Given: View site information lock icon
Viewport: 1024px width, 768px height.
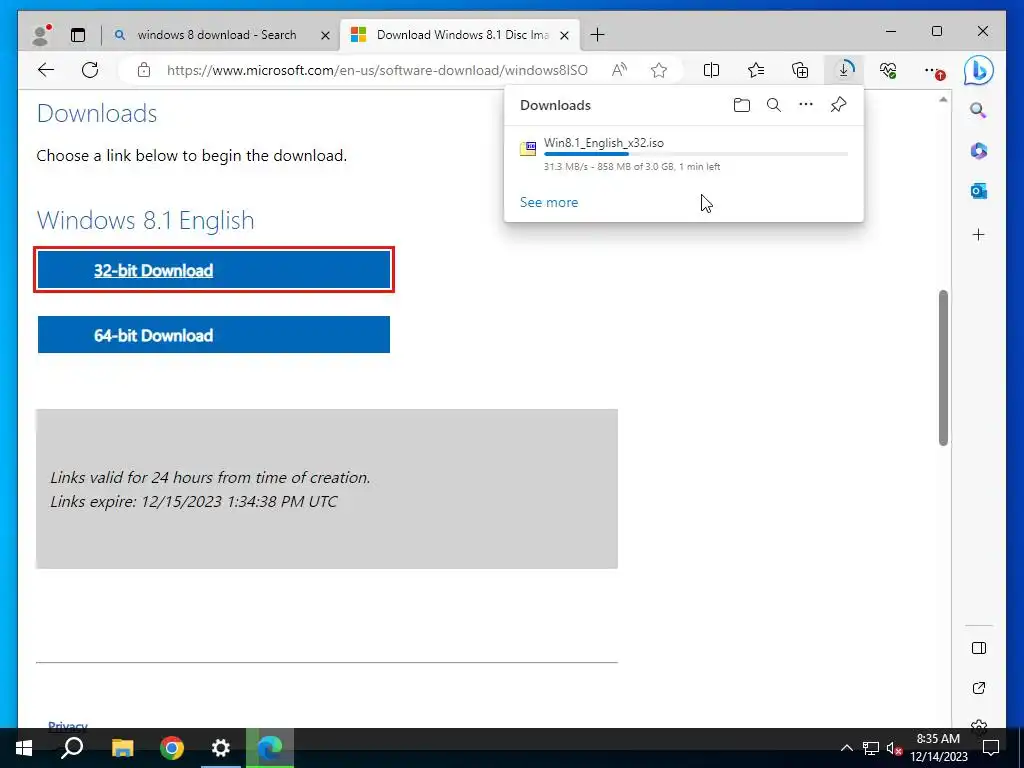Looking at the screenshot, I should click(x=144, y=70).
